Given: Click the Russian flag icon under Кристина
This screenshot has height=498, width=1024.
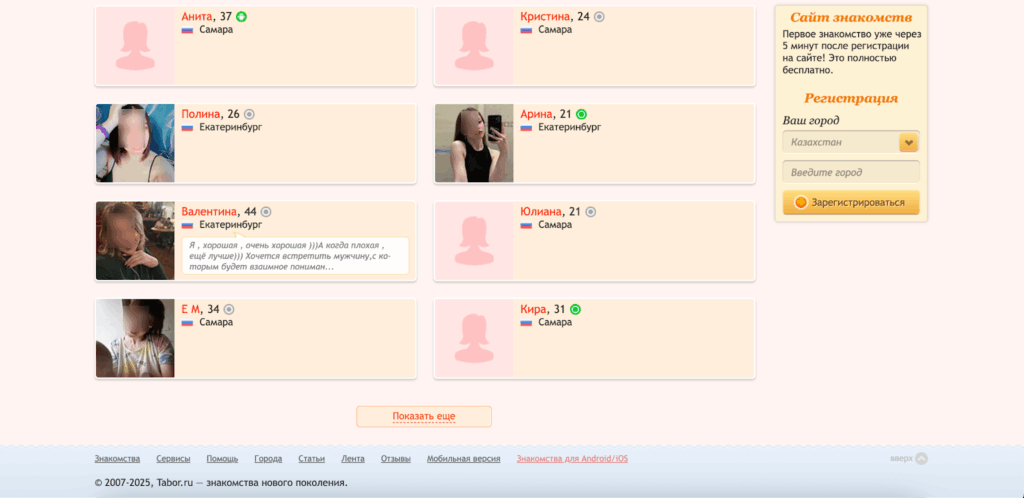Looking at the screenshot, I should pyautogui.click(x=526, y=30).
